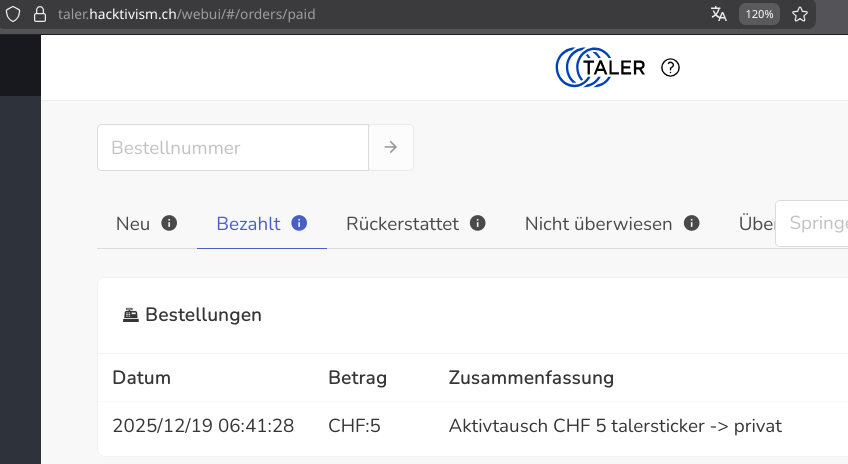Open the order dated 2025/12/19 06:41:28

point(203,426)
